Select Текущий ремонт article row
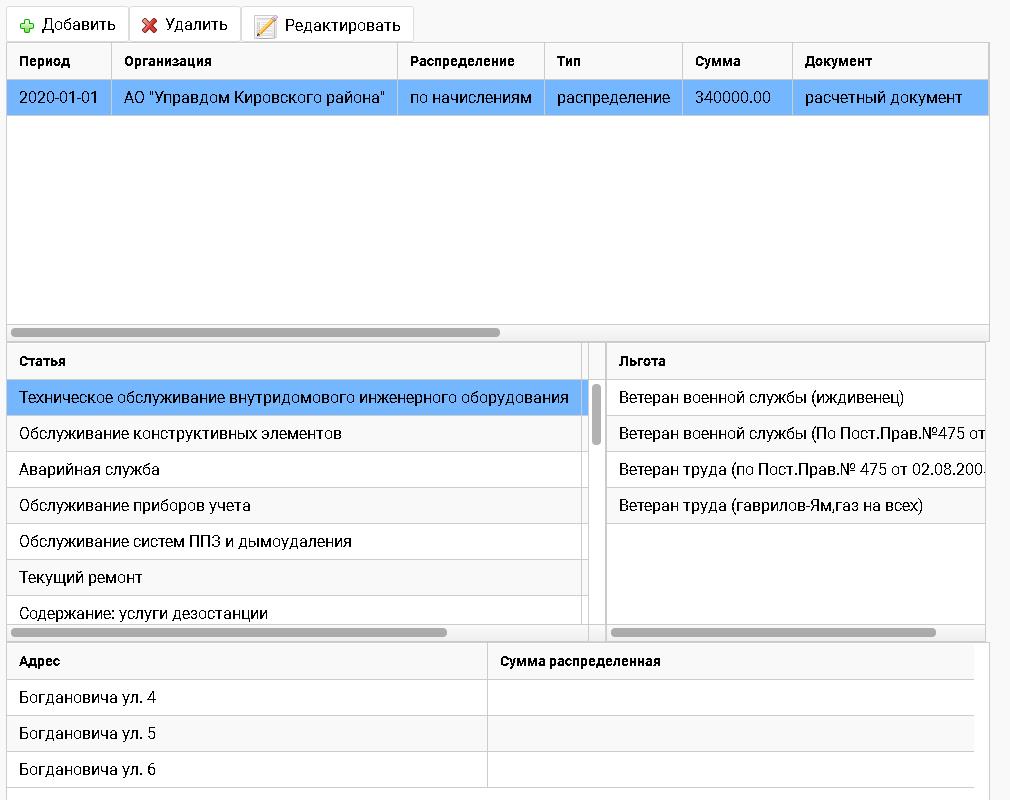Screen dimensions: 1010x800 80,577
